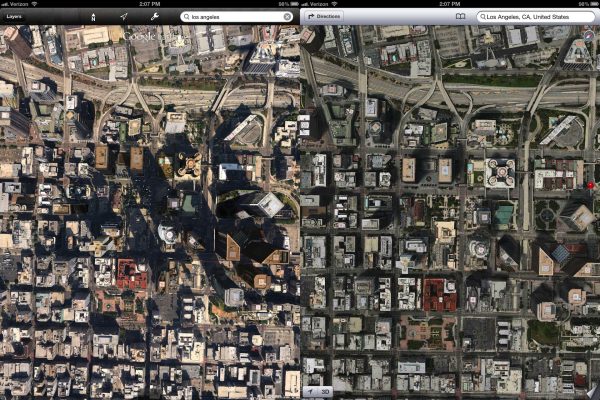The width and height of the screenshot is (600, 400).
Task: Clear the 'los angeles' search text
Action: [x=288, y=17]
